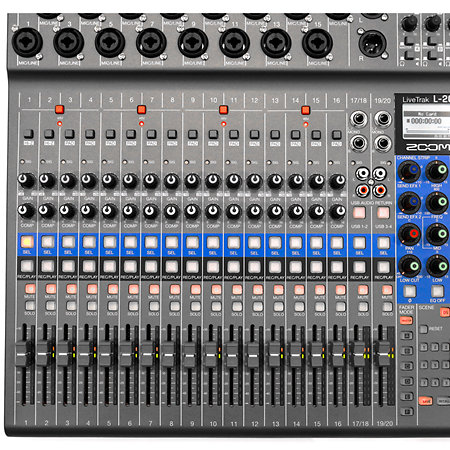Arm channel 2 with the REC/PLAY button
The height and width of the screenshot is (450, 450).
(48, 266)
